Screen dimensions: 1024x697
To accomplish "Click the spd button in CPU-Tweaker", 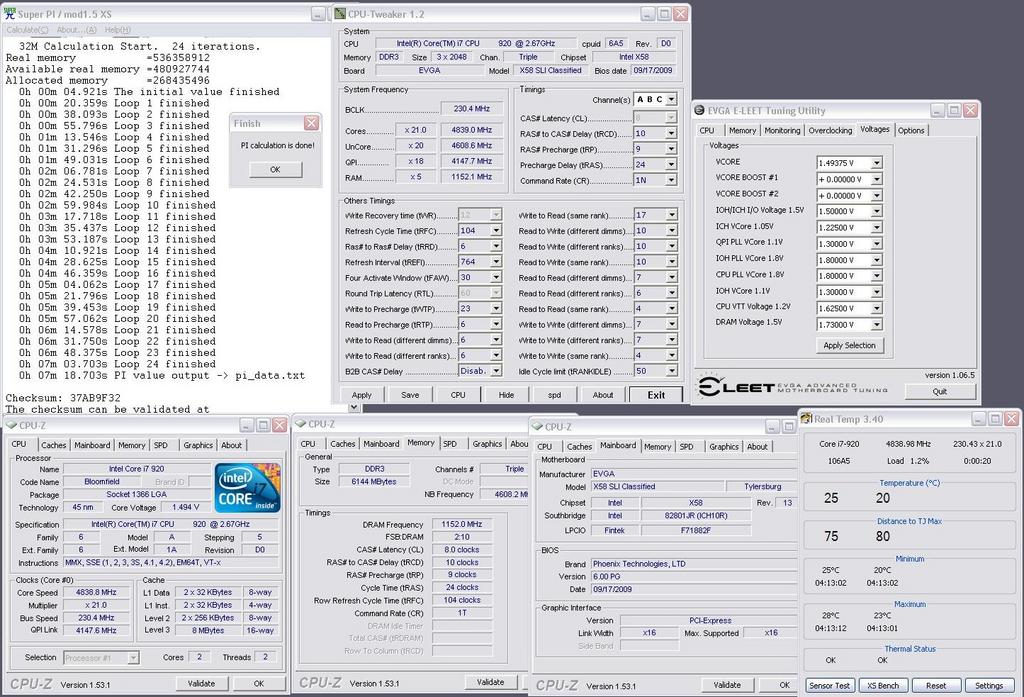I will (x=554, y=395).
